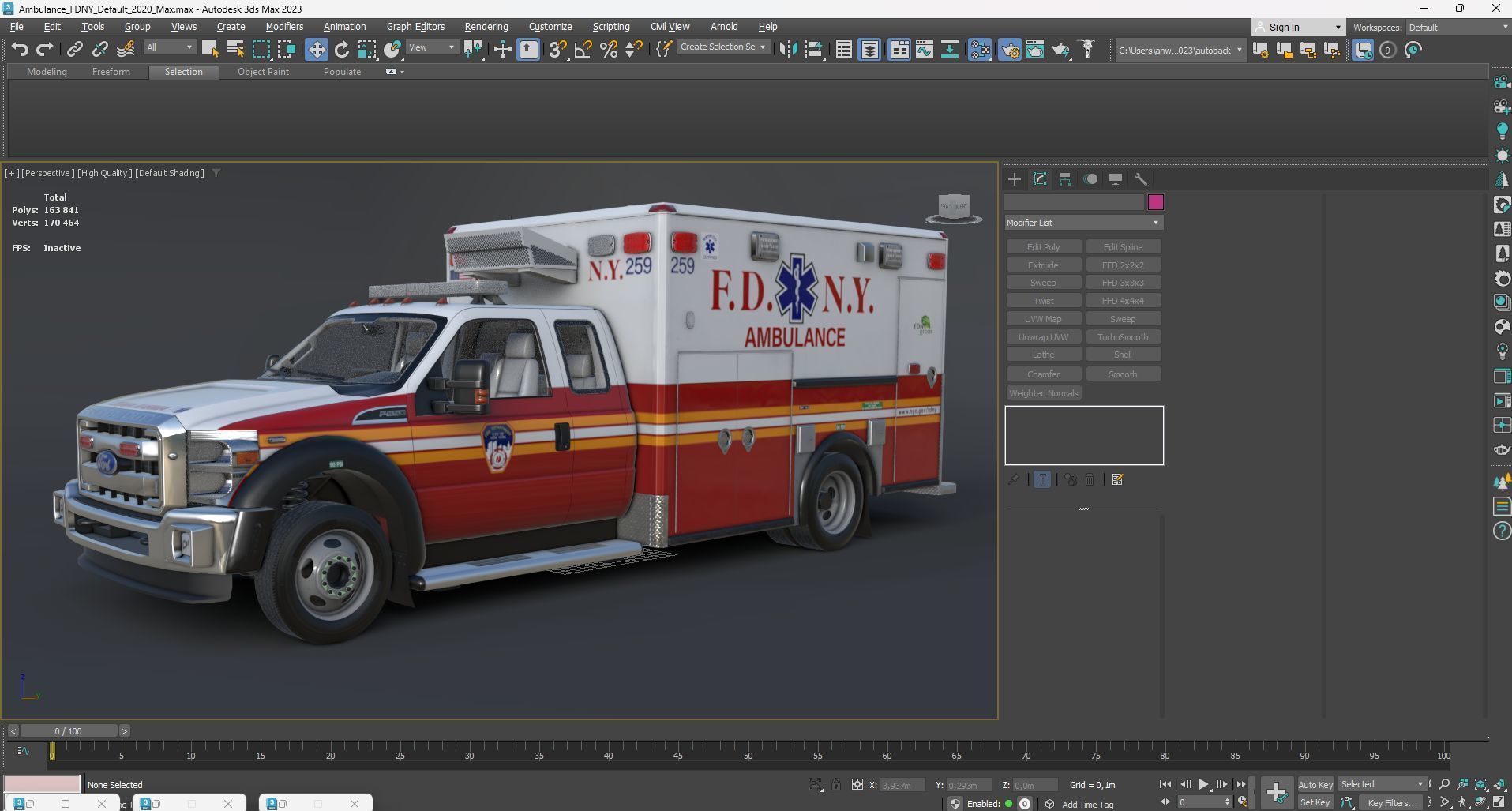Image resolution: width=1512 pixels, height=811 pixels.
Task: Click the Mirror tool icon
Action: click(787, 50)
